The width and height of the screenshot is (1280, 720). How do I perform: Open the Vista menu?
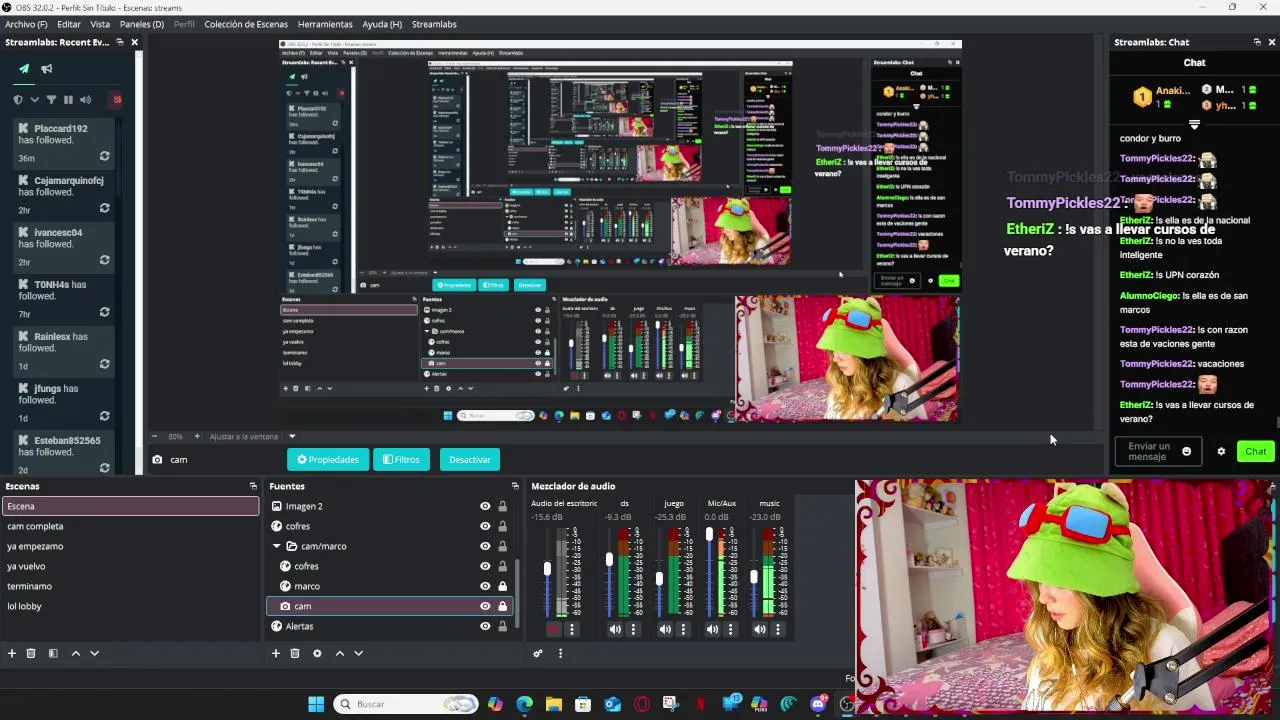pyautogui.click(x=100, y=24)
